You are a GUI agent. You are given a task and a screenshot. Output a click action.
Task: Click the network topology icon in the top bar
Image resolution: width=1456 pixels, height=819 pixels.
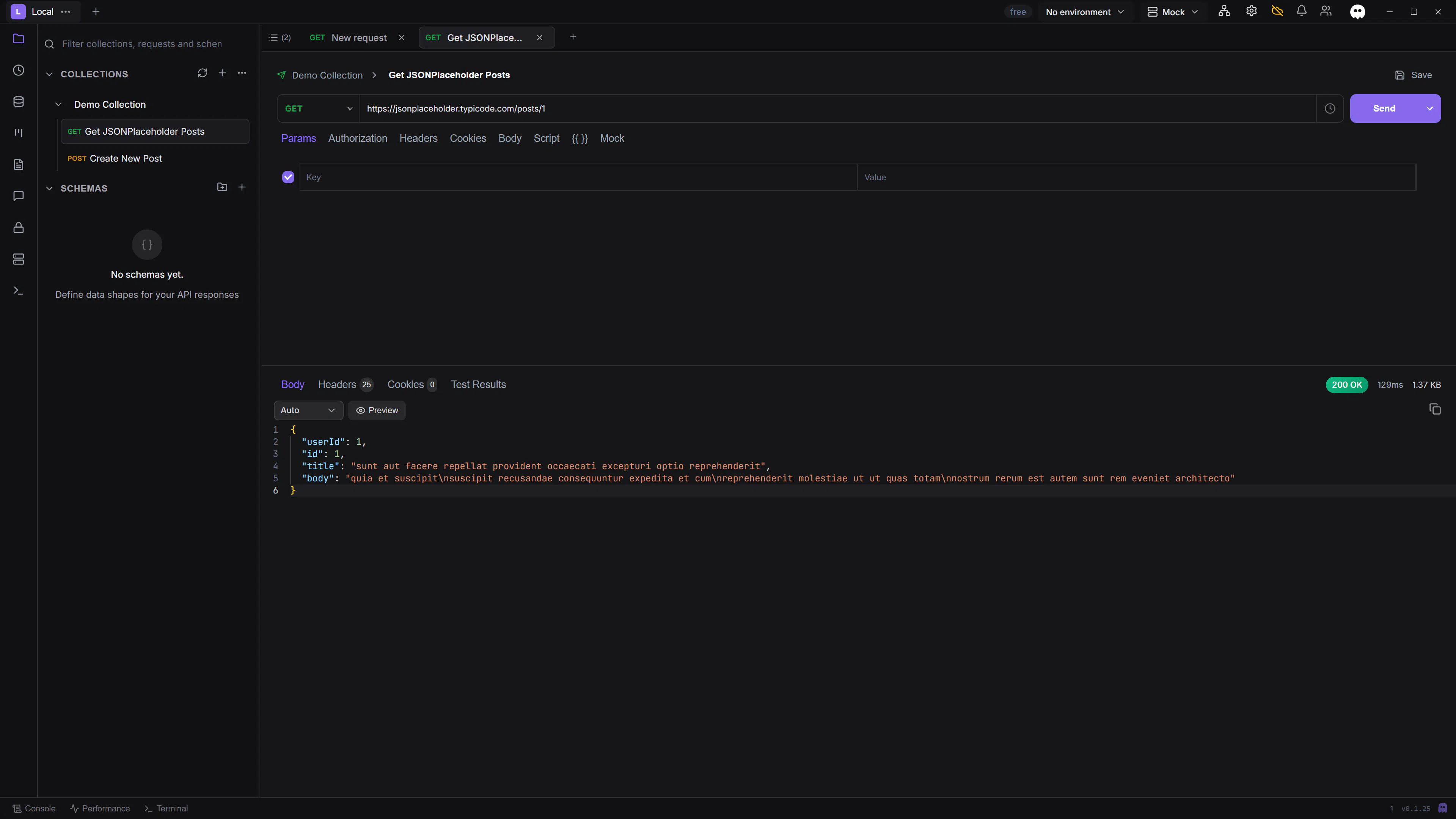(1224, 11)
